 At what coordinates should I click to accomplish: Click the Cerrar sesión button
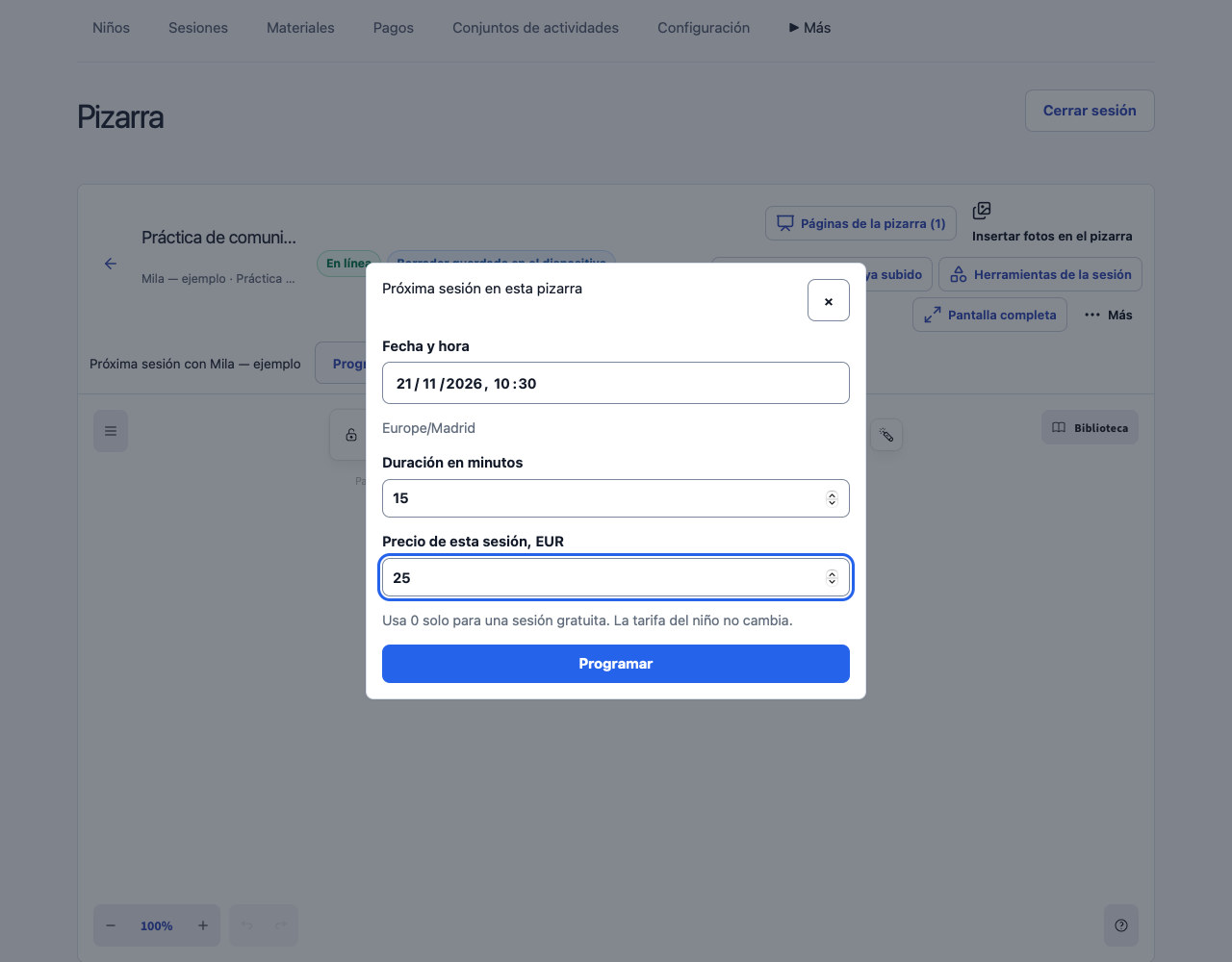pyautogui.click(x=1090, y=111)
